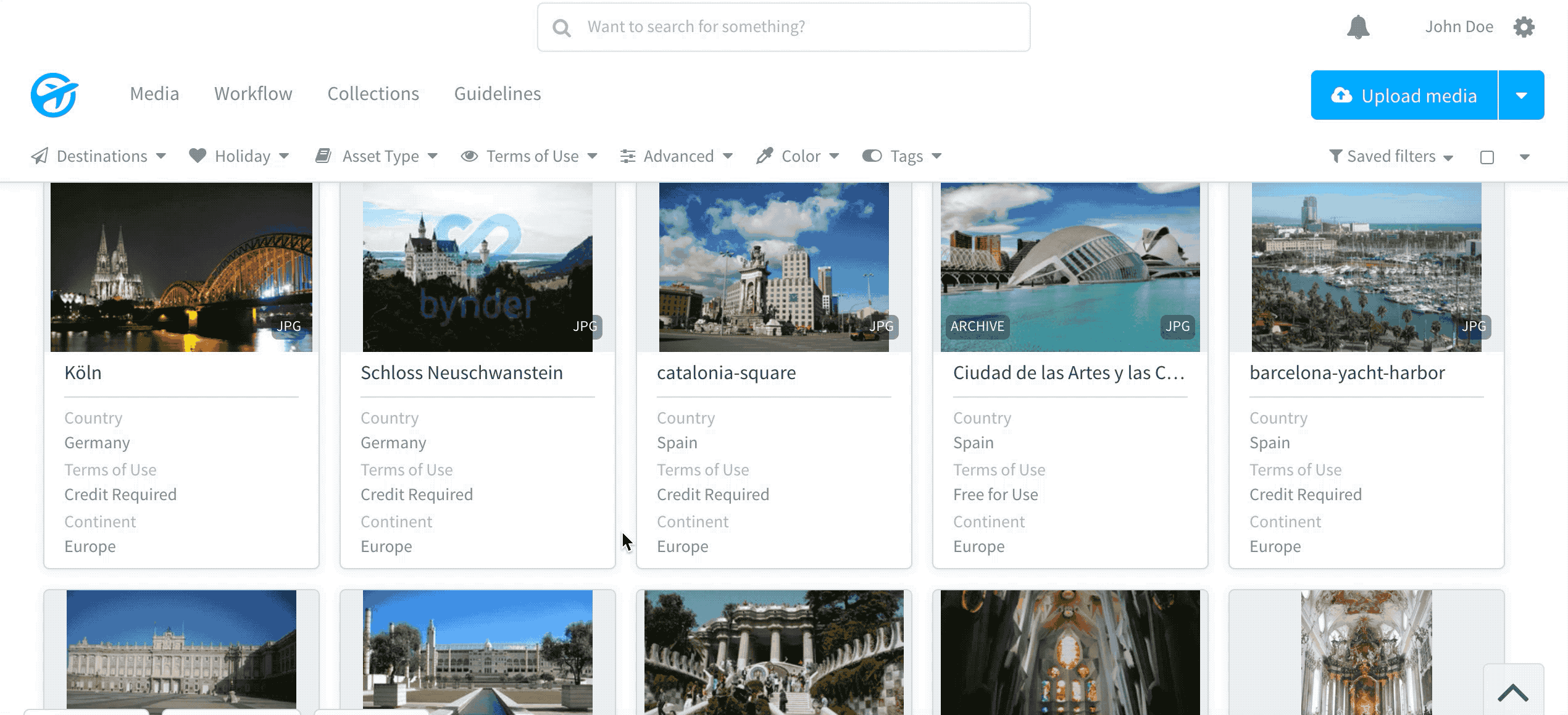Click the Tags toggle icon
This screenshot has height=715, width=1568.
[872, 156]
